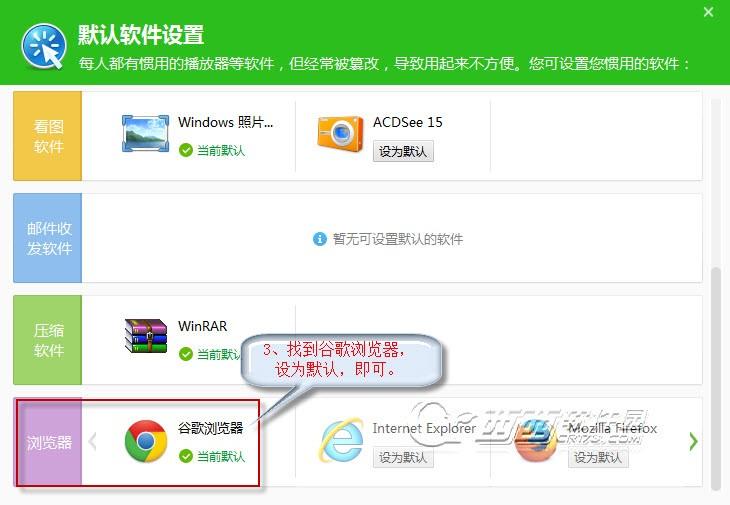730x505 pixels.
Task: Click the Mozilla Firefox label
Action: click(612, 428)
